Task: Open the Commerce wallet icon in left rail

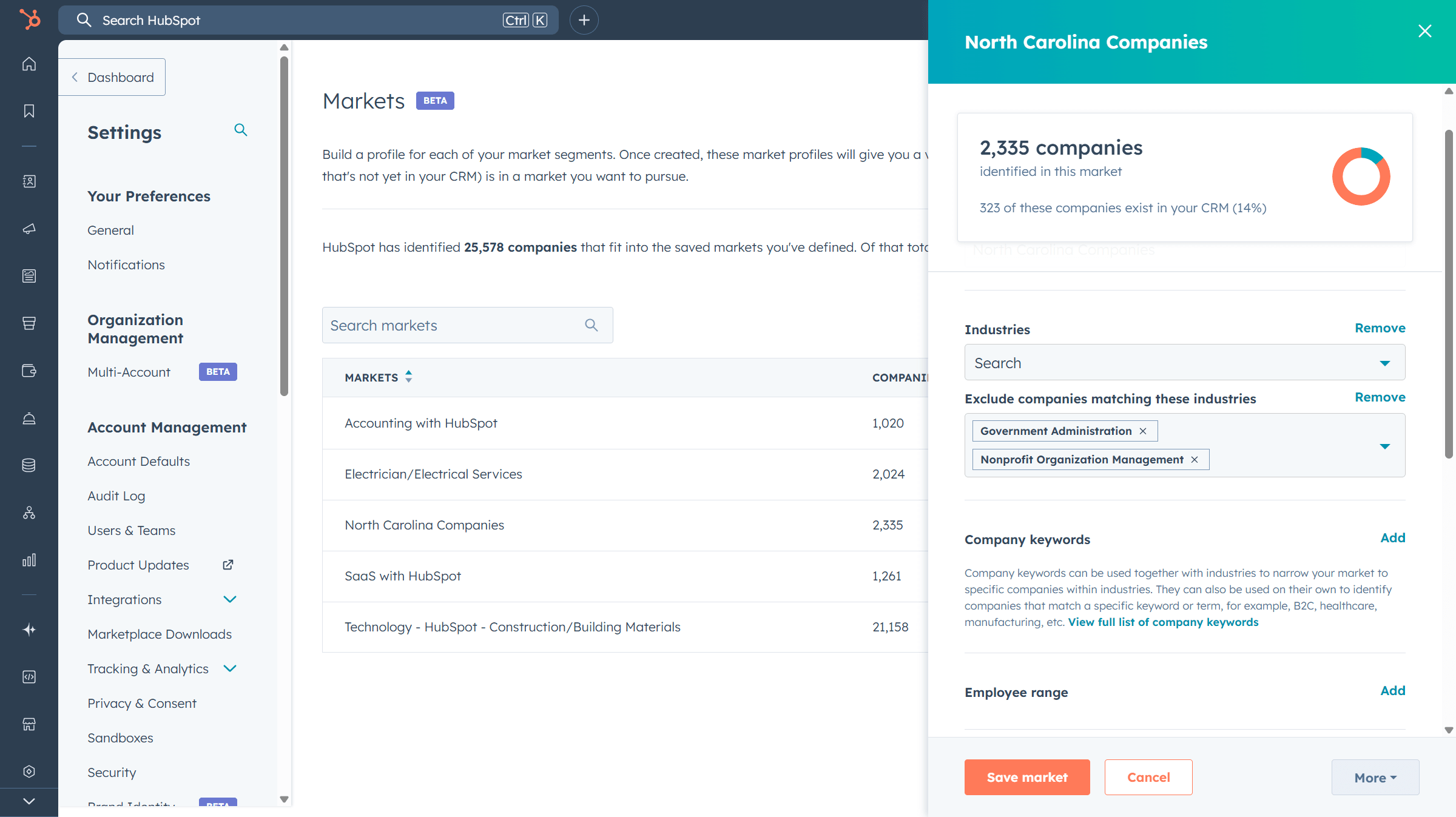Action: (29, 371)
